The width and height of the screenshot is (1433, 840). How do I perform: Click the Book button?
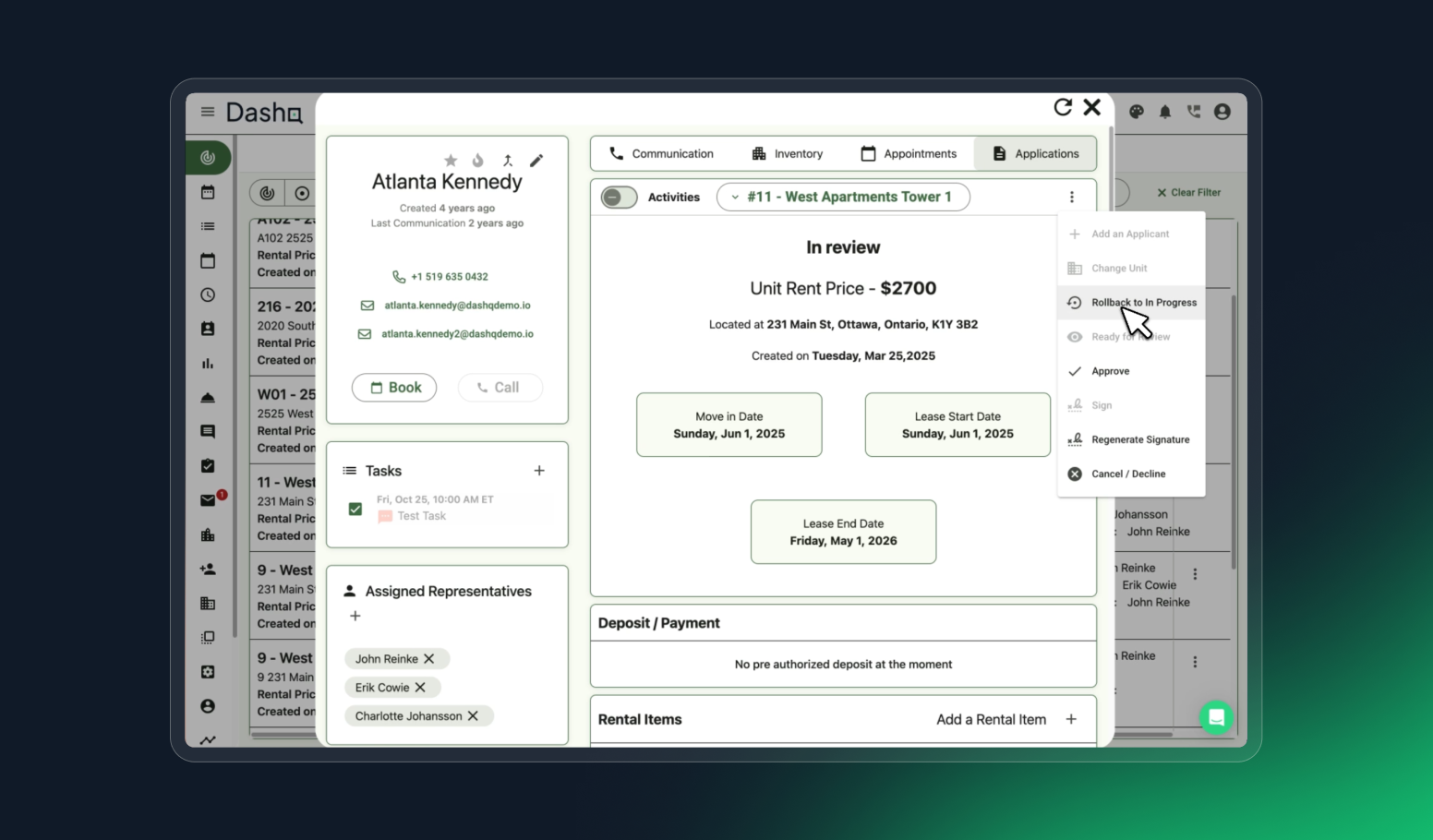click(394, 387)
